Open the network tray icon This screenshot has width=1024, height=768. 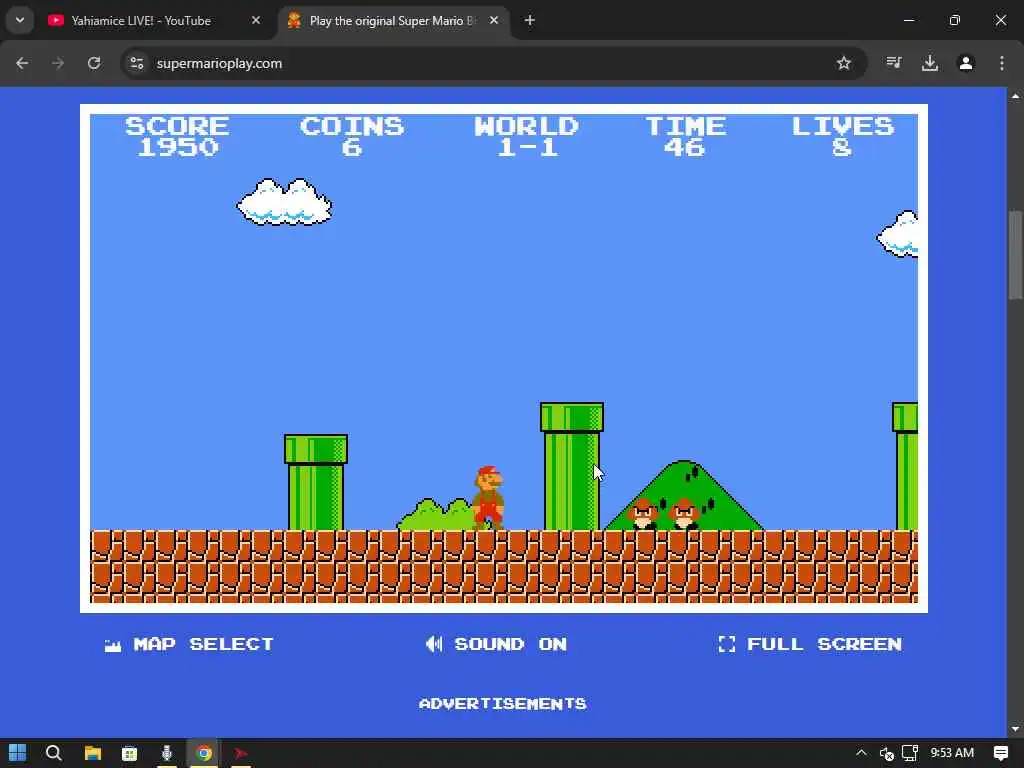(x=910, y=753)
